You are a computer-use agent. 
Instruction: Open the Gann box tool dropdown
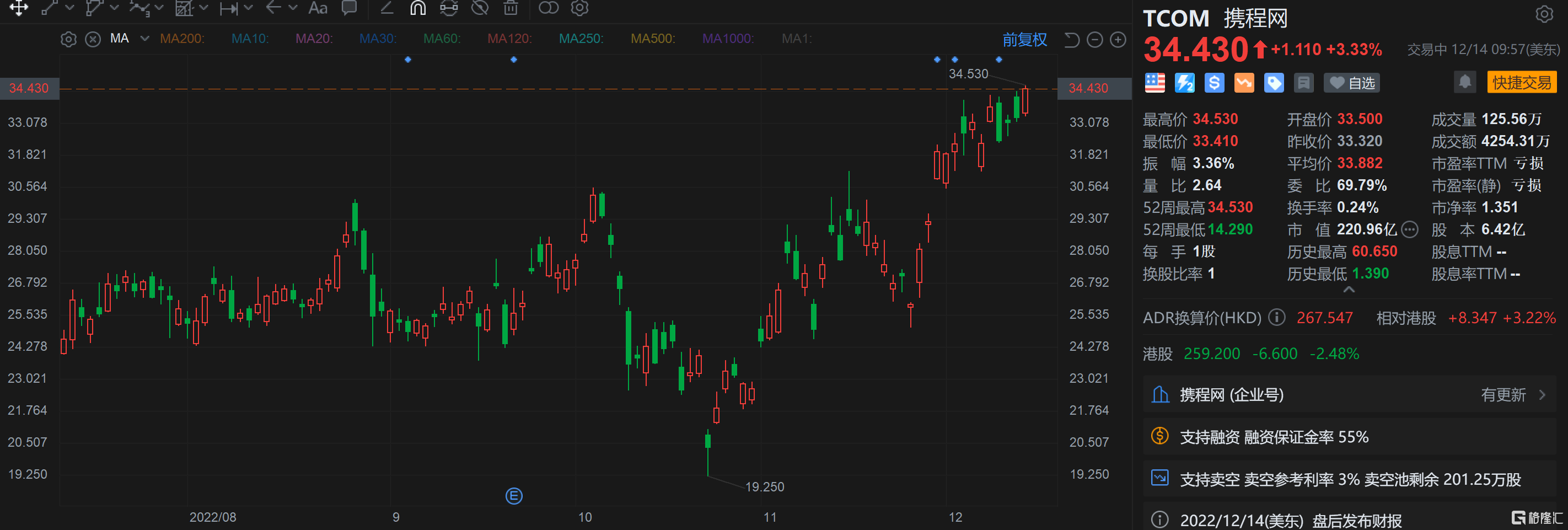203,7
